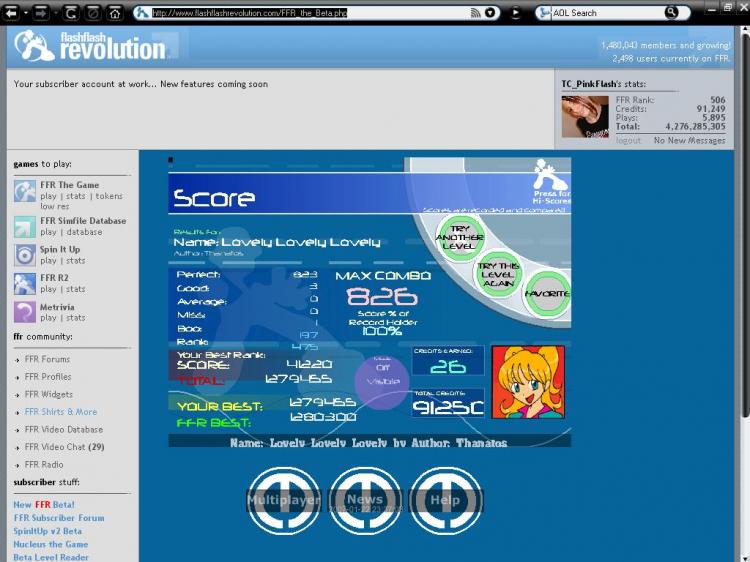Open Beta Level Reader link

click(51, 558)
